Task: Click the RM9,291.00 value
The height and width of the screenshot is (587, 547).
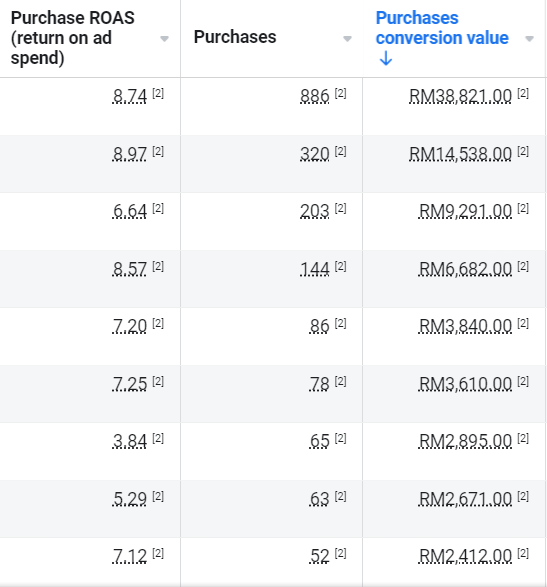Action: click(x=465, y=211)
